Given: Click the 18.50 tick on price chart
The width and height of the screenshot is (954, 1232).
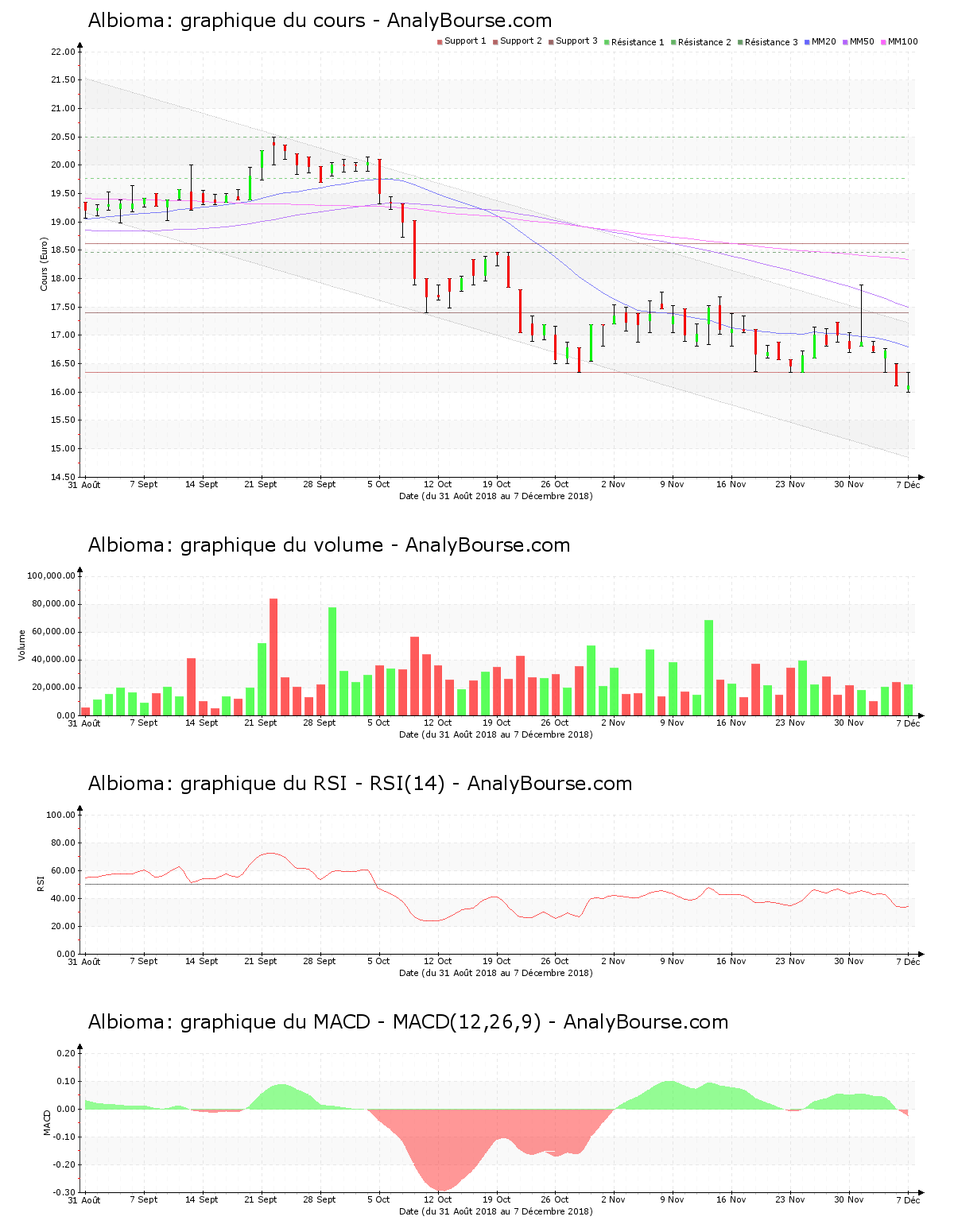Looking at the screenshot, I should pos(63,250).
